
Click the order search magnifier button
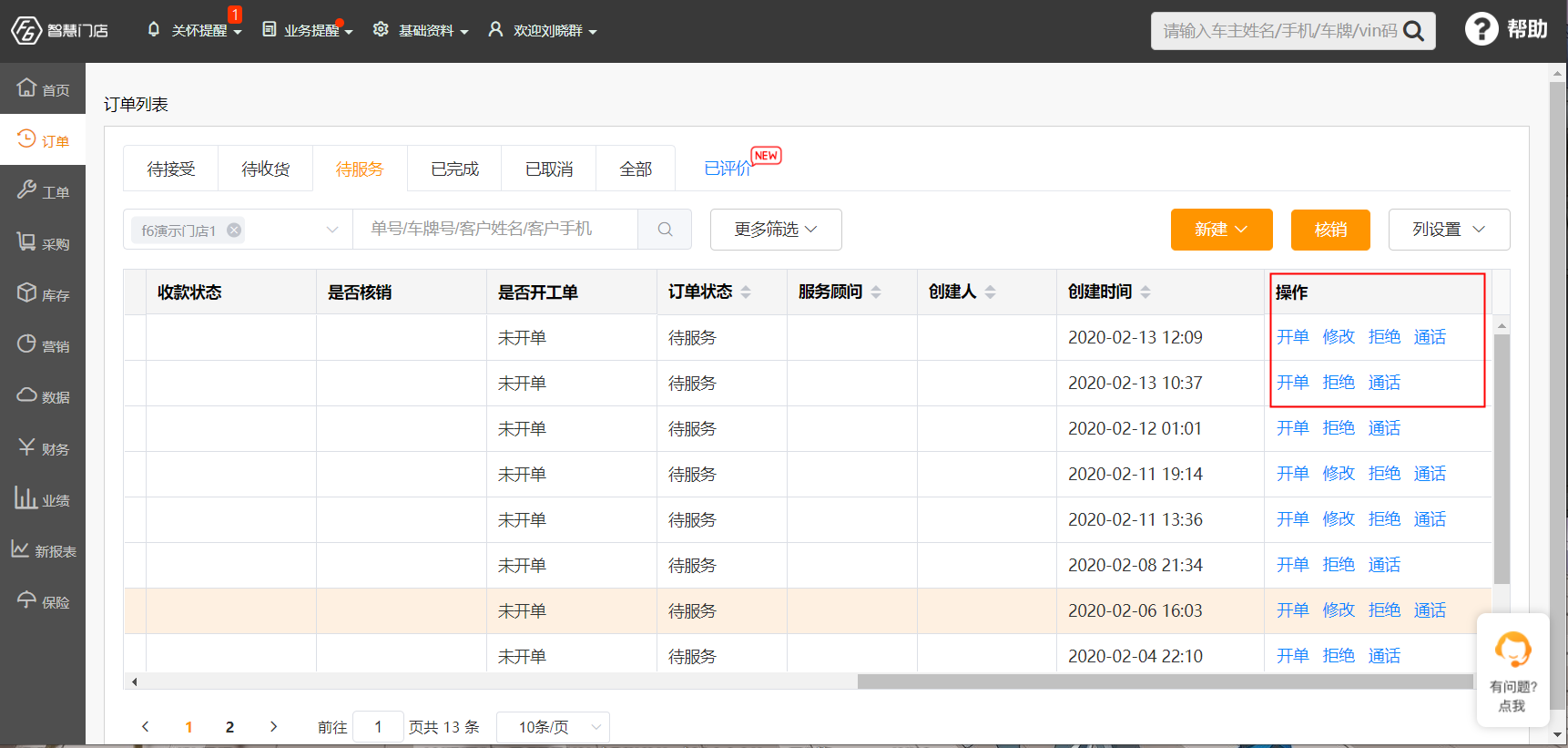point(665,230)
